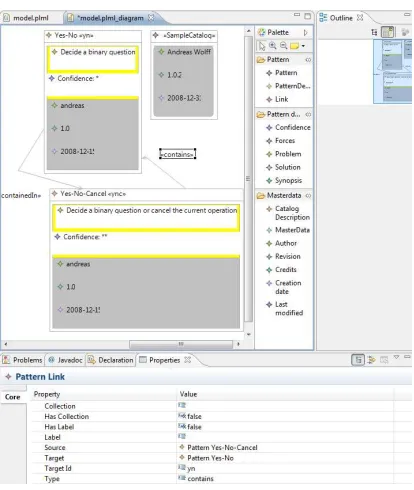The height and width of the screenshot is (490, 414).
Task: Select the Note tool in Palette
Action: pos(294,46)
